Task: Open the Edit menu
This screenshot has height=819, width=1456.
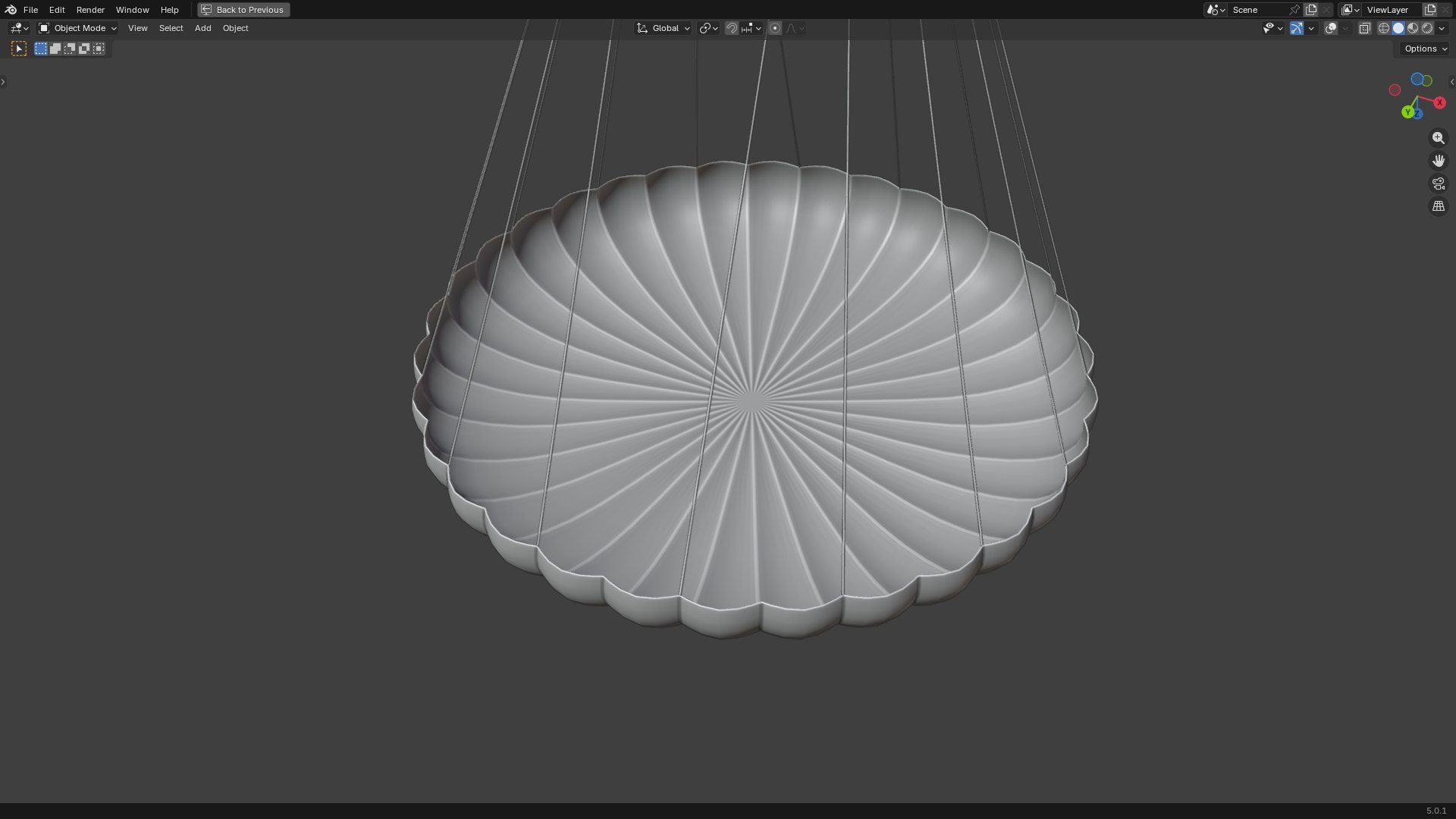Action: point(57,10)
